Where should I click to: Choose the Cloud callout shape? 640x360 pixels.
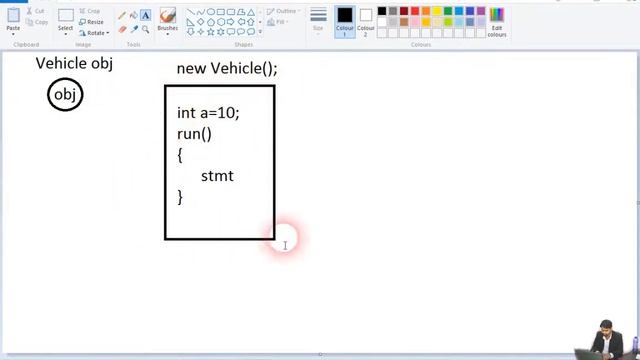[251, 32]
